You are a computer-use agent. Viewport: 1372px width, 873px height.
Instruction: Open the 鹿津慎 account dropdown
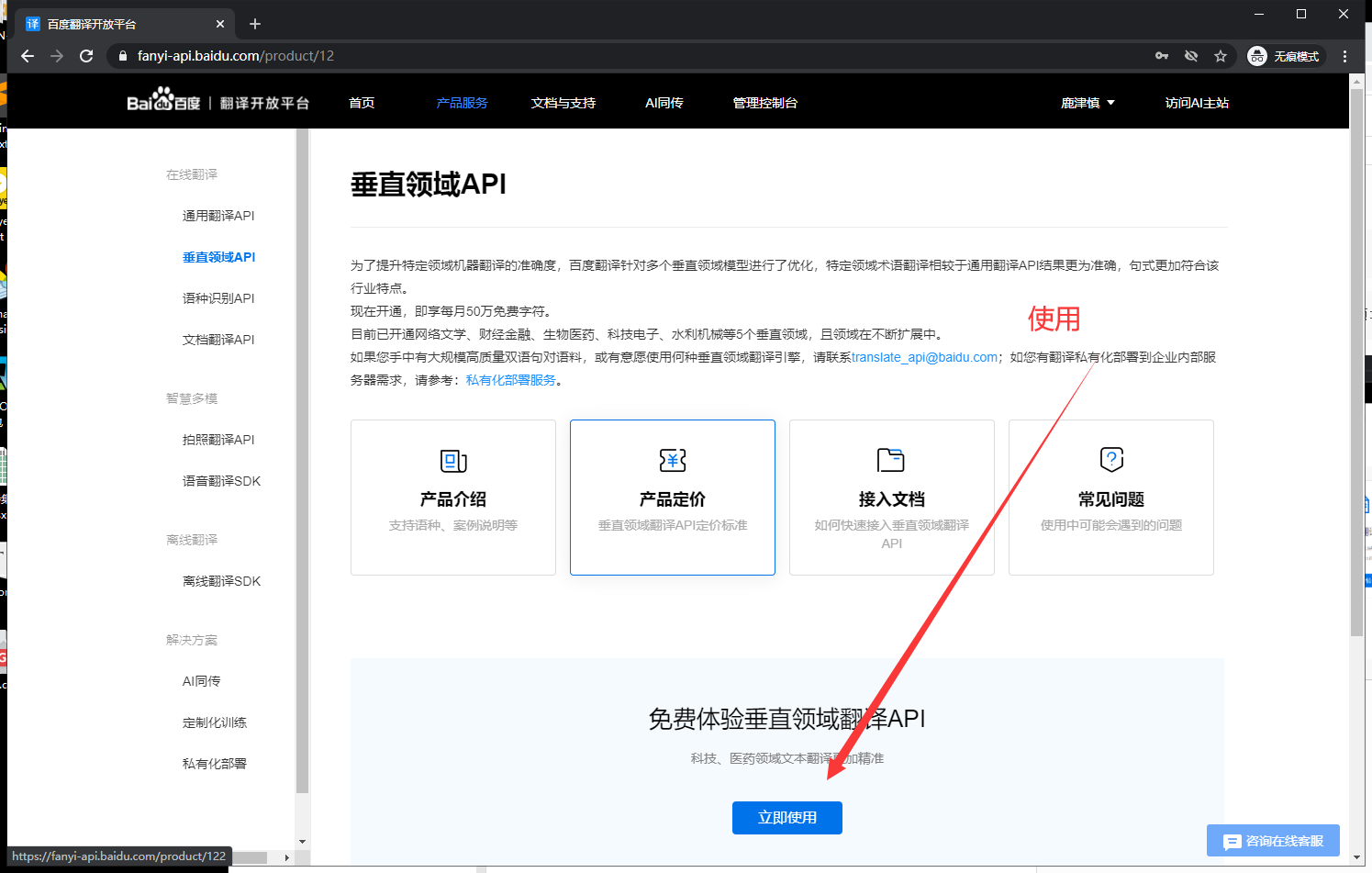(x=1088, y=103)
